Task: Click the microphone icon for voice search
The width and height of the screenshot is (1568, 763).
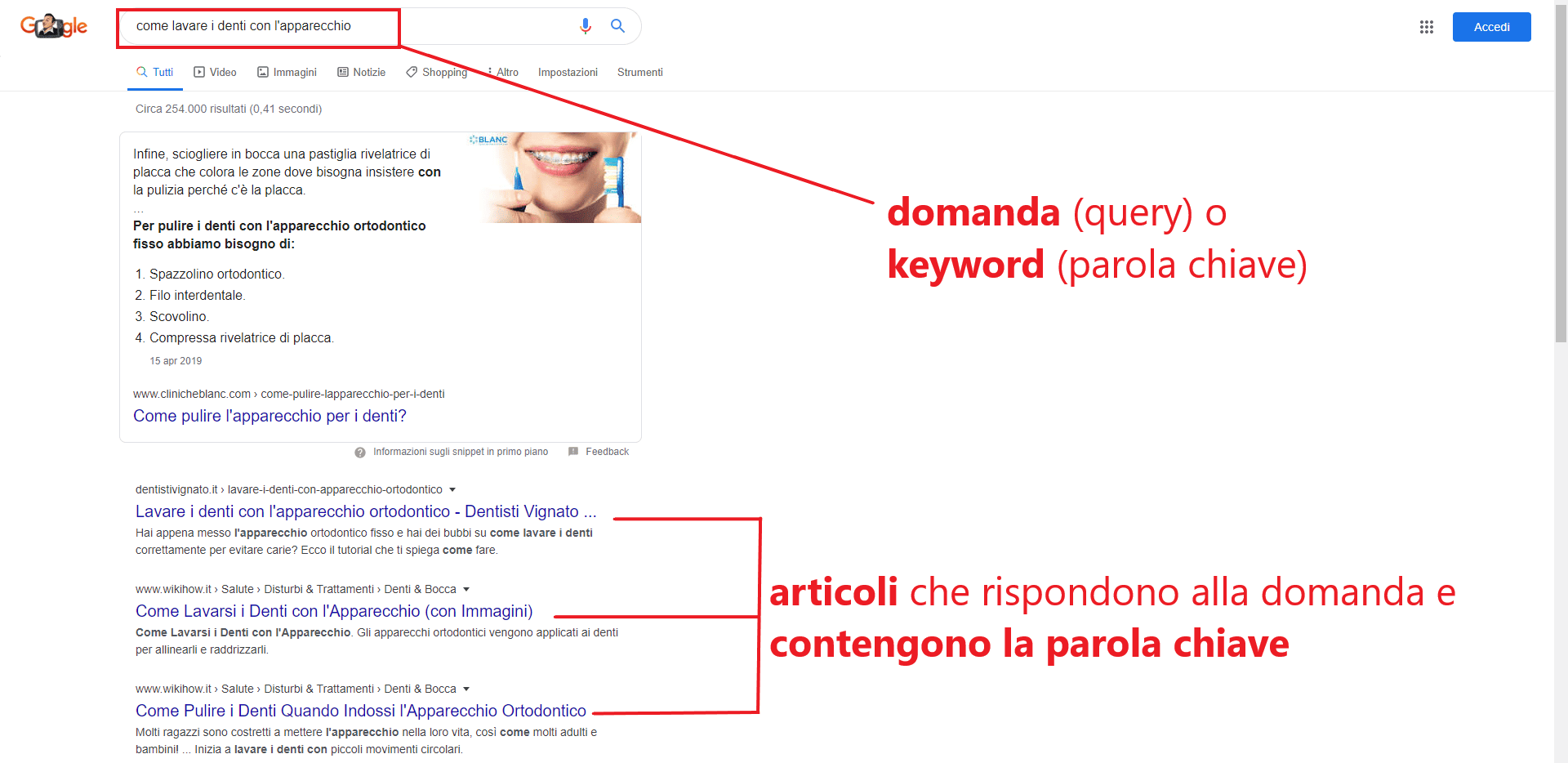Action: coord(585,25)
